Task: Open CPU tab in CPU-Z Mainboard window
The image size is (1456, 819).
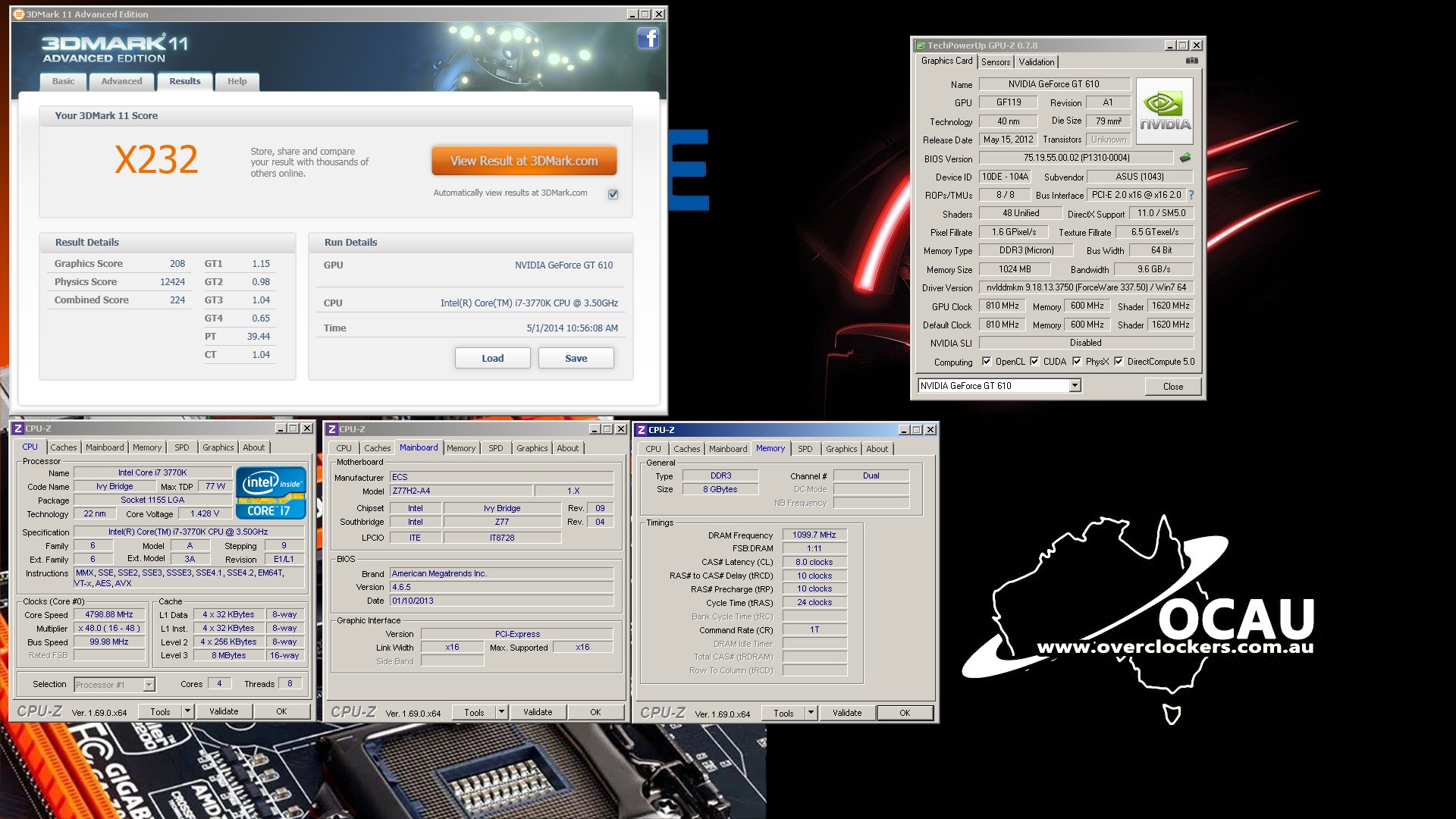Action: click(x=344, y=448)
